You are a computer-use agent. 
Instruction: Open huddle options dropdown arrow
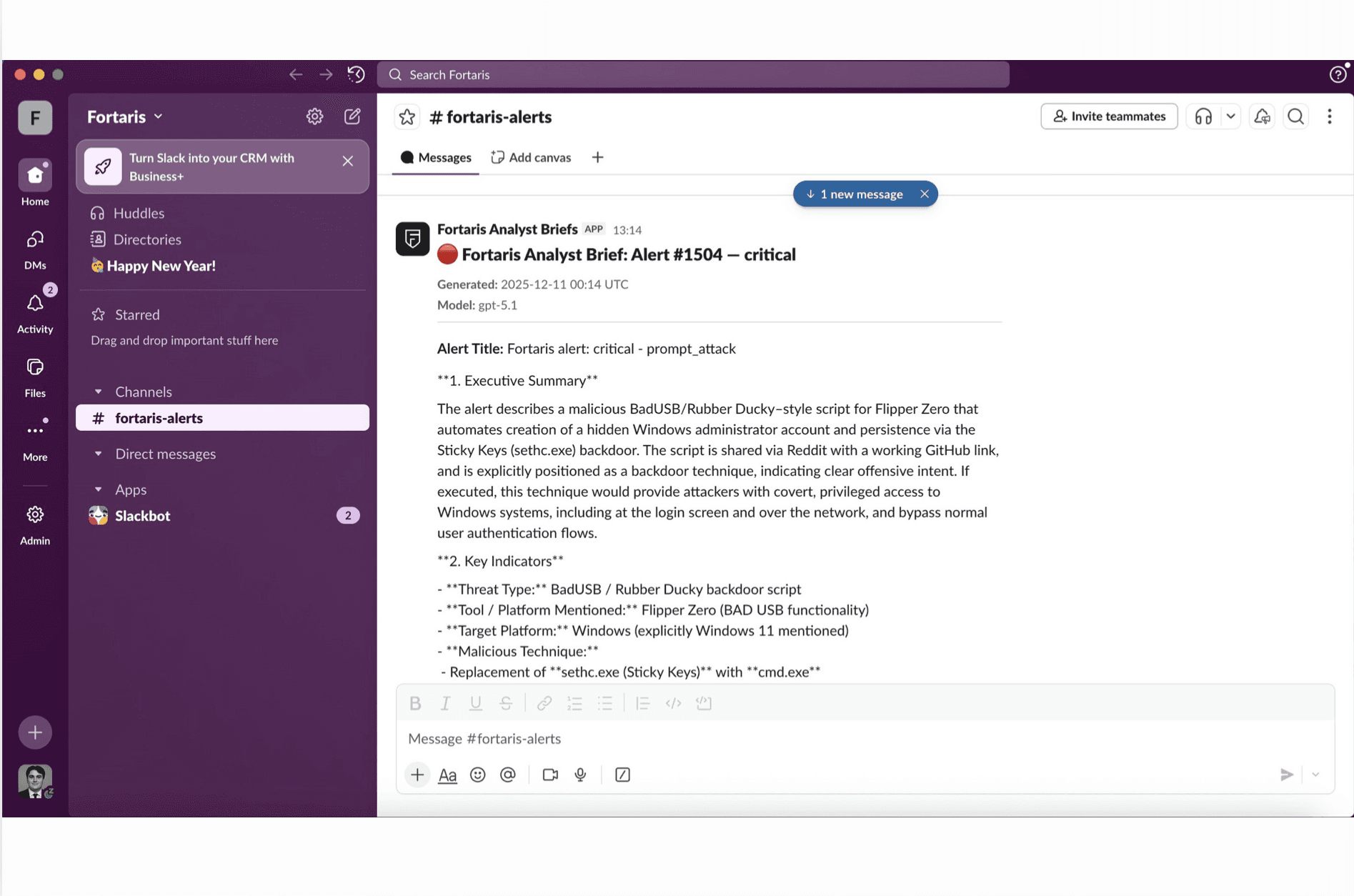(1230, 116)
